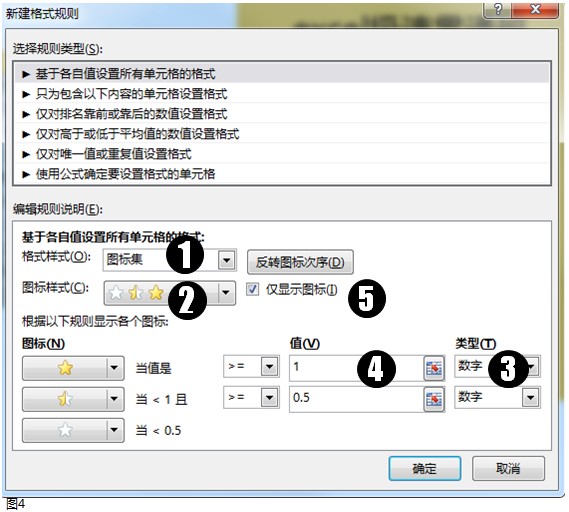
Task: Select rule type 仅对唯一值或重复值设置格式
Action: pos(282,154)
